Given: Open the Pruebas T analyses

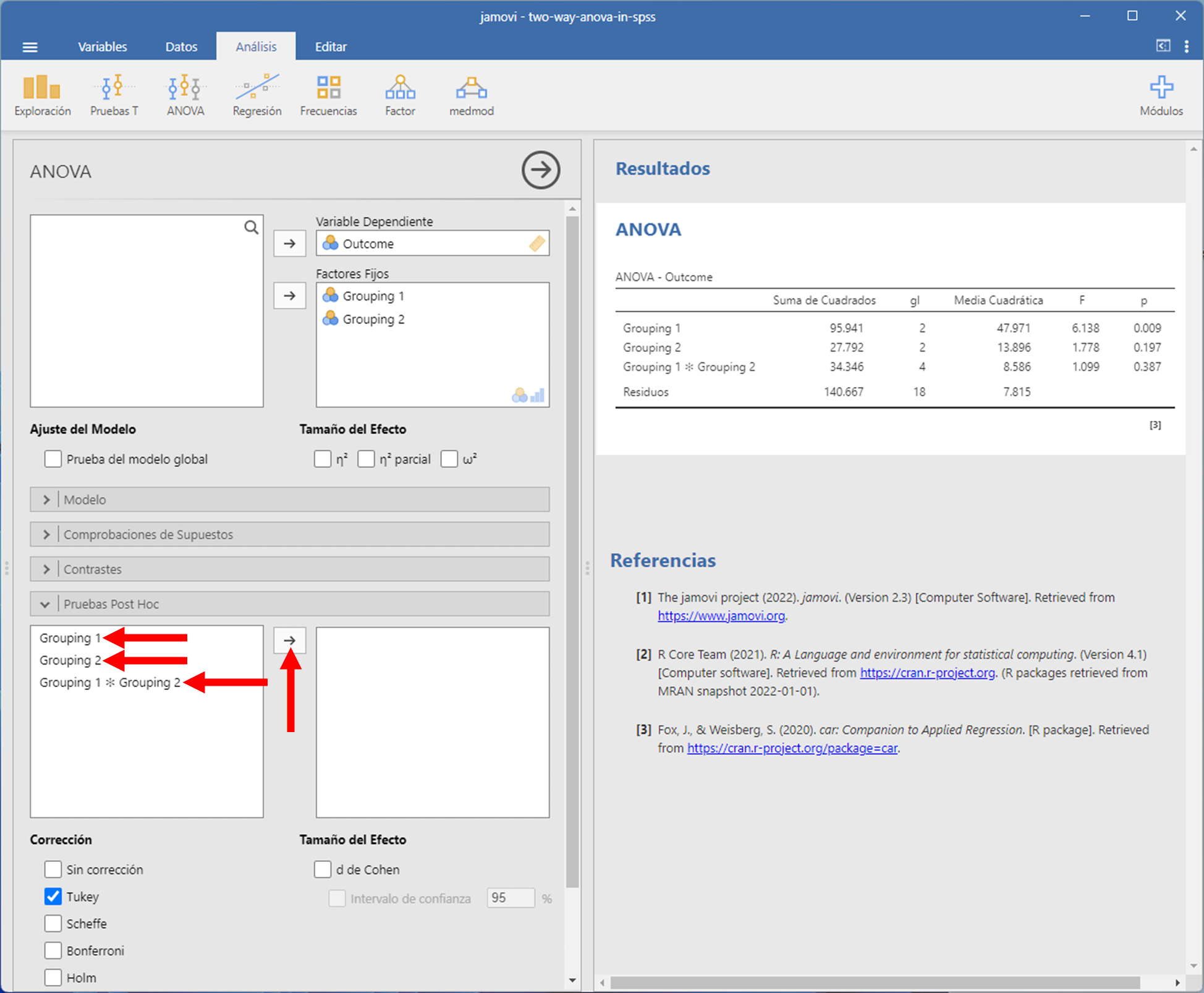Looking at the screenshot, I should point(114,95).
